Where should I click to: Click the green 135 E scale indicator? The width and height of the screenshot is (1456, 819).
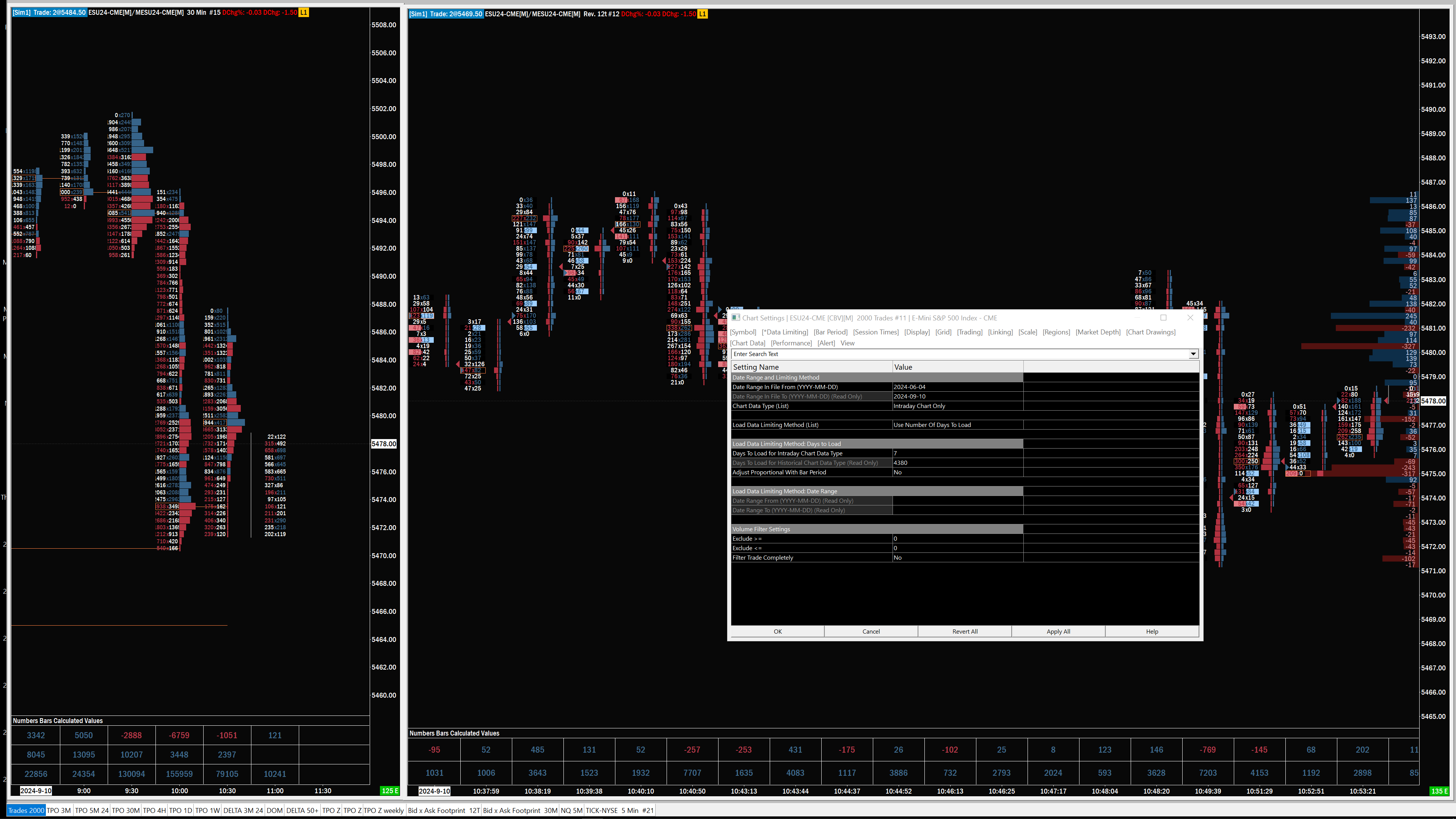point(1439,791)
